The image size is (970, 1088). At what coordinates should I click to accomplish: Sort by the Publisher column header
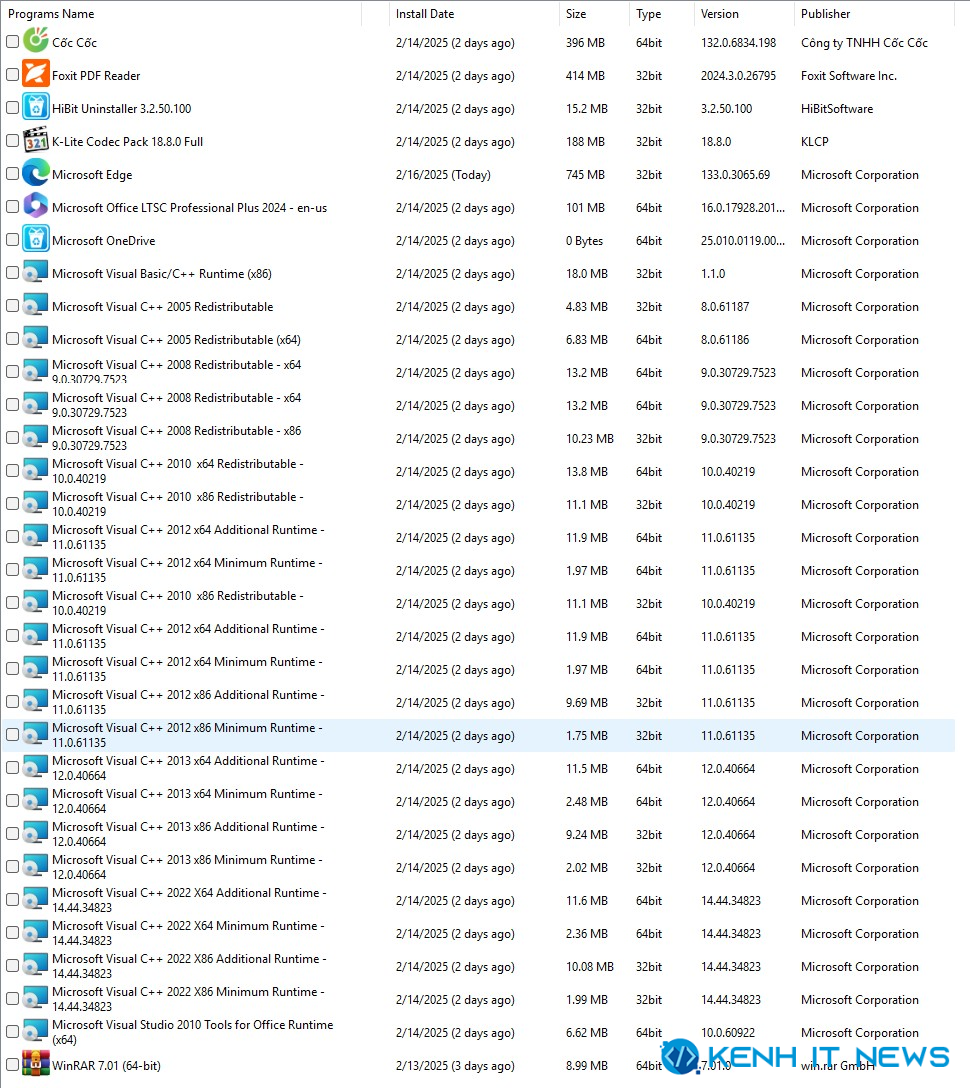tap(874, 13)
